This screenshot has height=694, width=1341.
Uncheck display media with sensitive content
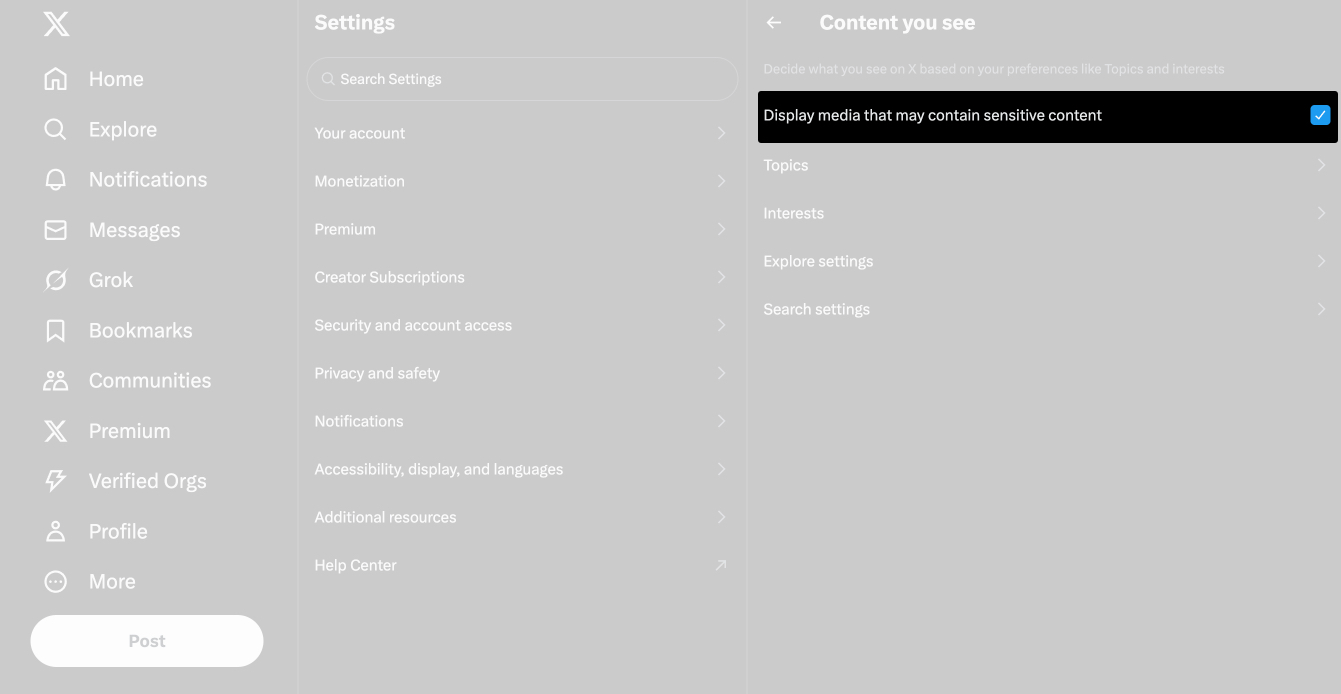(x=1320, y=114)
